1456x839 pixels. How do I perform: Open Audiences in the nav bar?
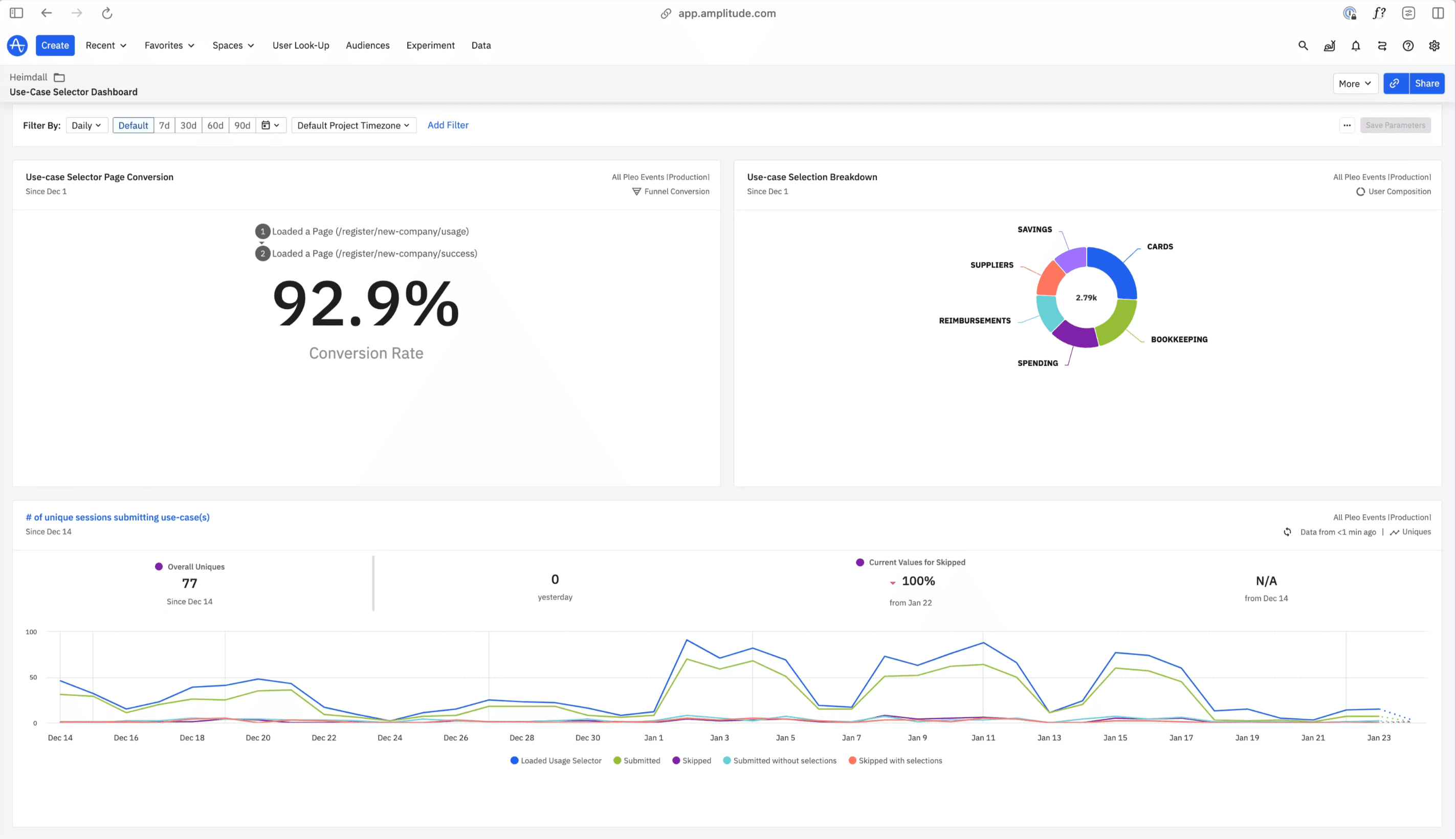pyautogui.click(x=368, y=46)
